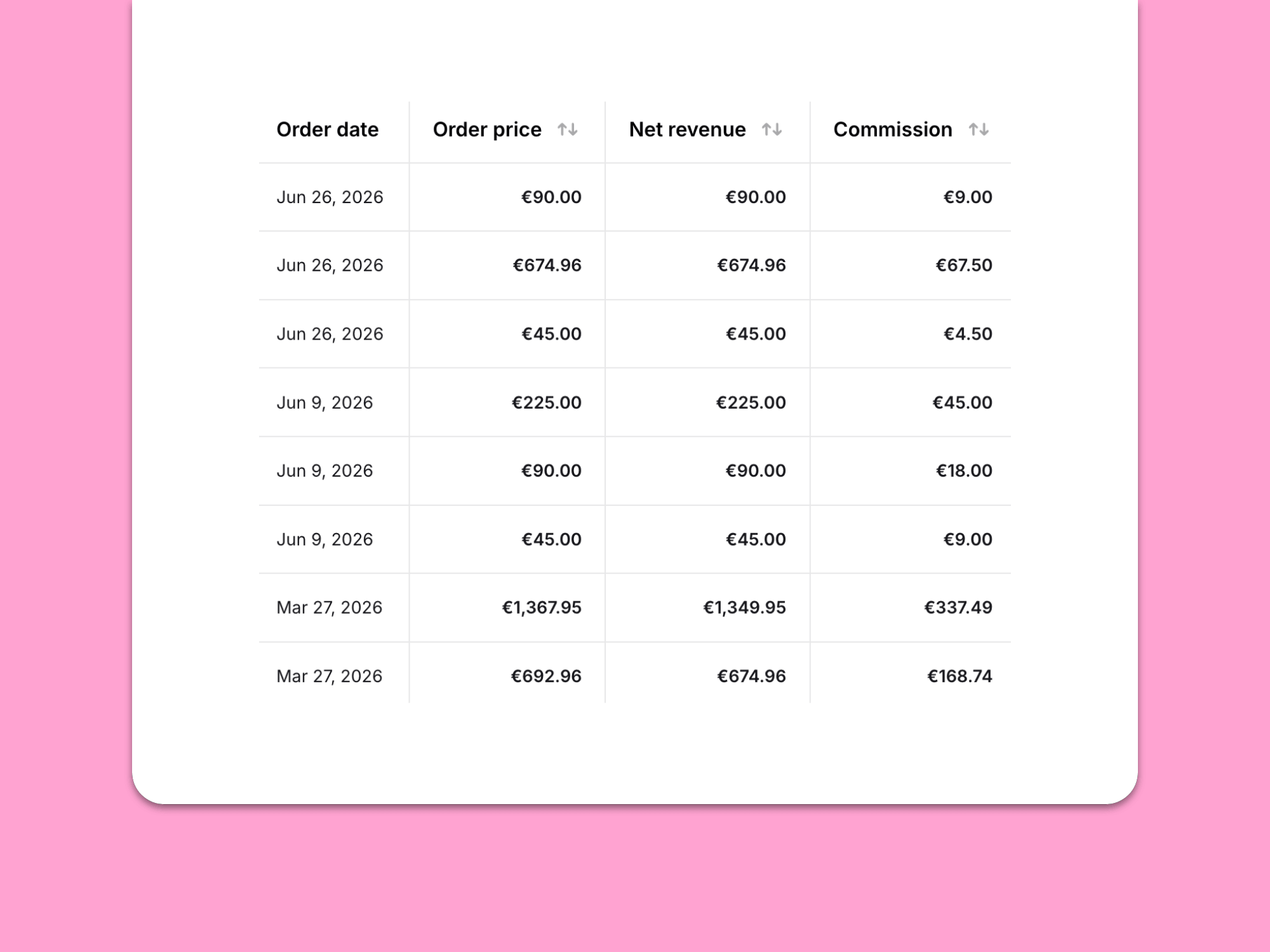This screenshot has width=1270, height=952.
Task: Select the €18.00 commission cell
Action: point(911,471)
